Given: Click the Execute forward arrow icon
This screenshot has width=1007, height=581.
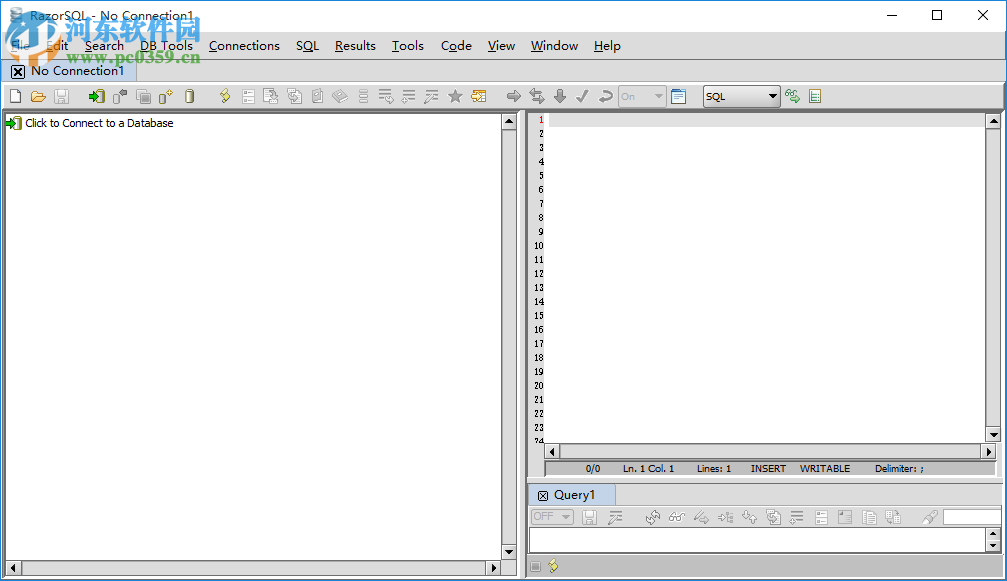Looking at the screenshot, I should tap(513, 96).
